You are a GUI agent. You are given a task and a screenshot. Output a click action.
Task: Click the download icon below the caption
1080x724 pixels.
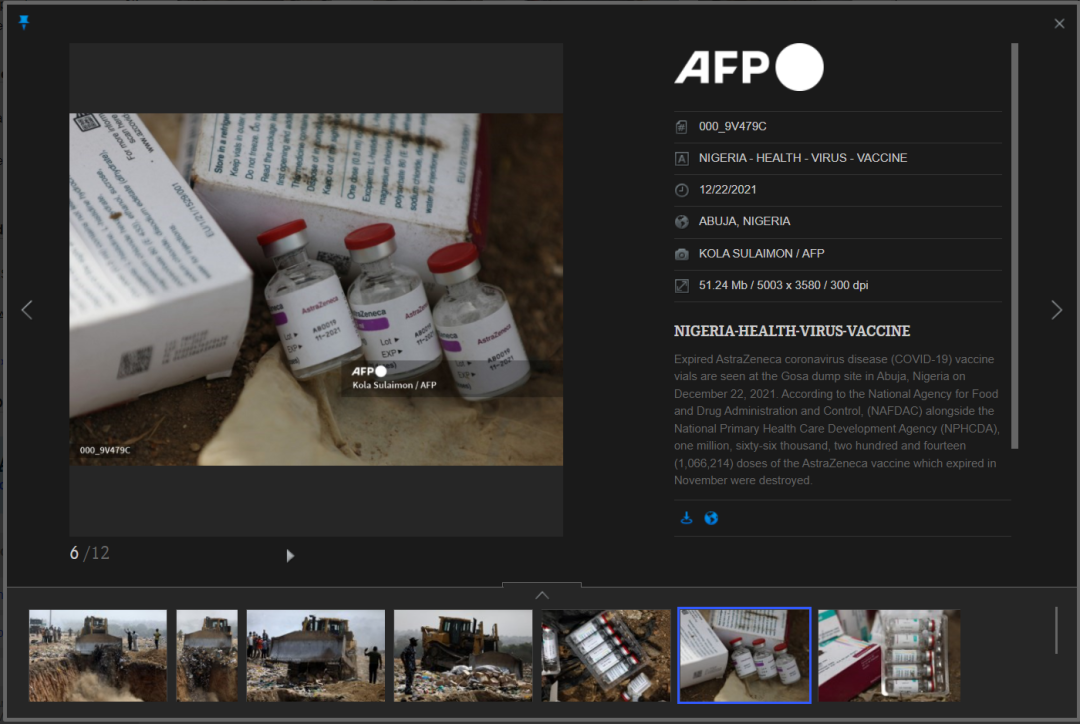point(686,518)
